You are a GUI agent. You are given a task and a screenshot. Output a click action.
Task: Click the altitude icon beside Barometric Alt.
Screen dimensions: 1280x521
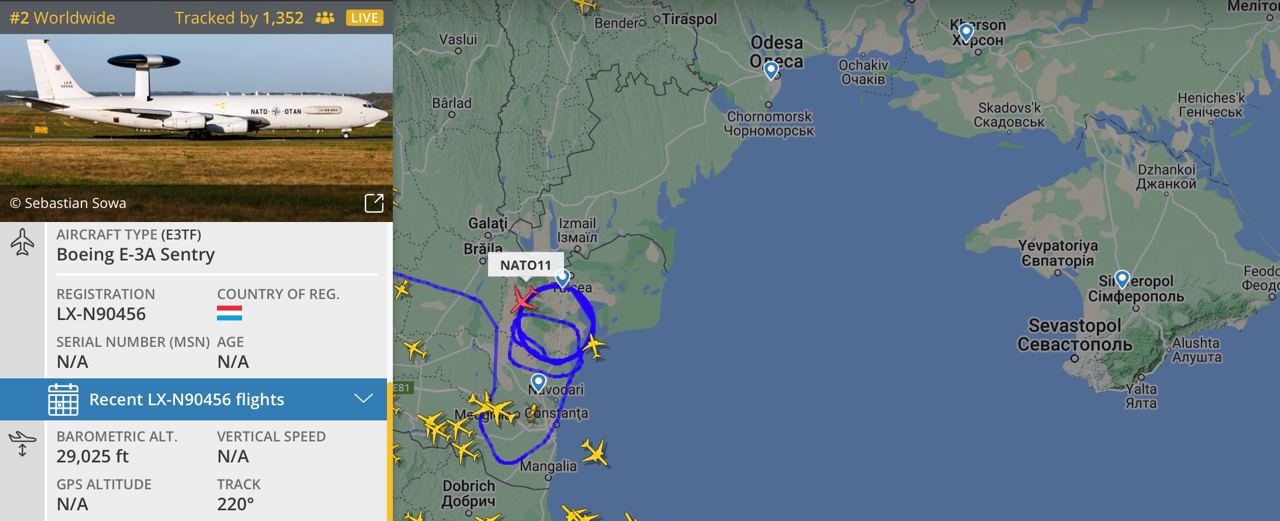(22, 444)
